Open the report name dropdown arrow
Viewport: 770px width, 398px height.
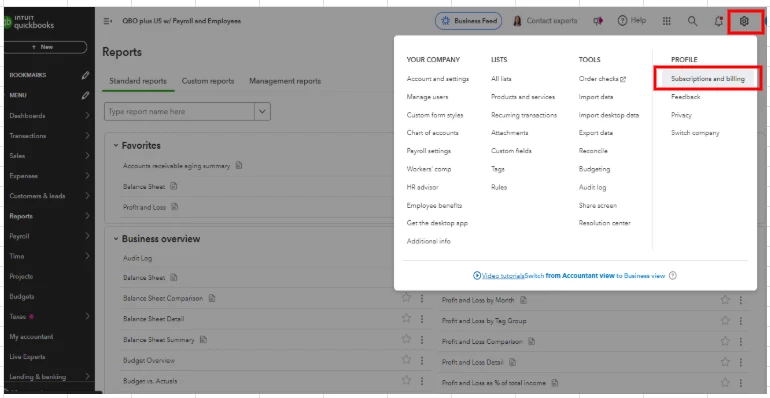coord(262,112)
